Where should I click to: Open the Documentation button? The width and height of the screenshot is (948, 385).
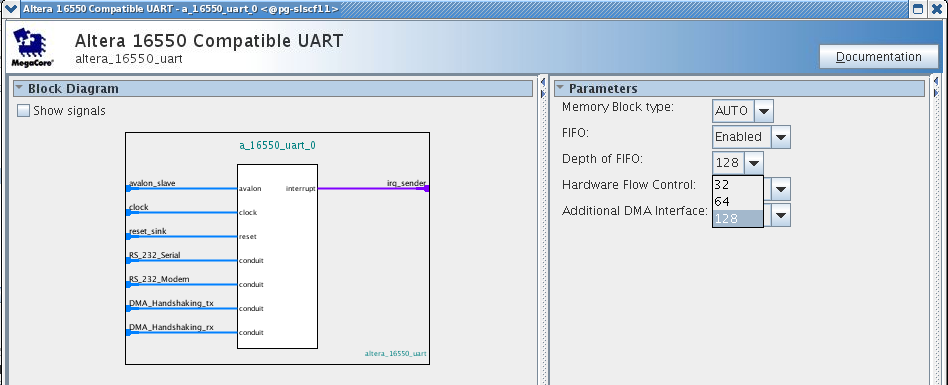point(878,57)
